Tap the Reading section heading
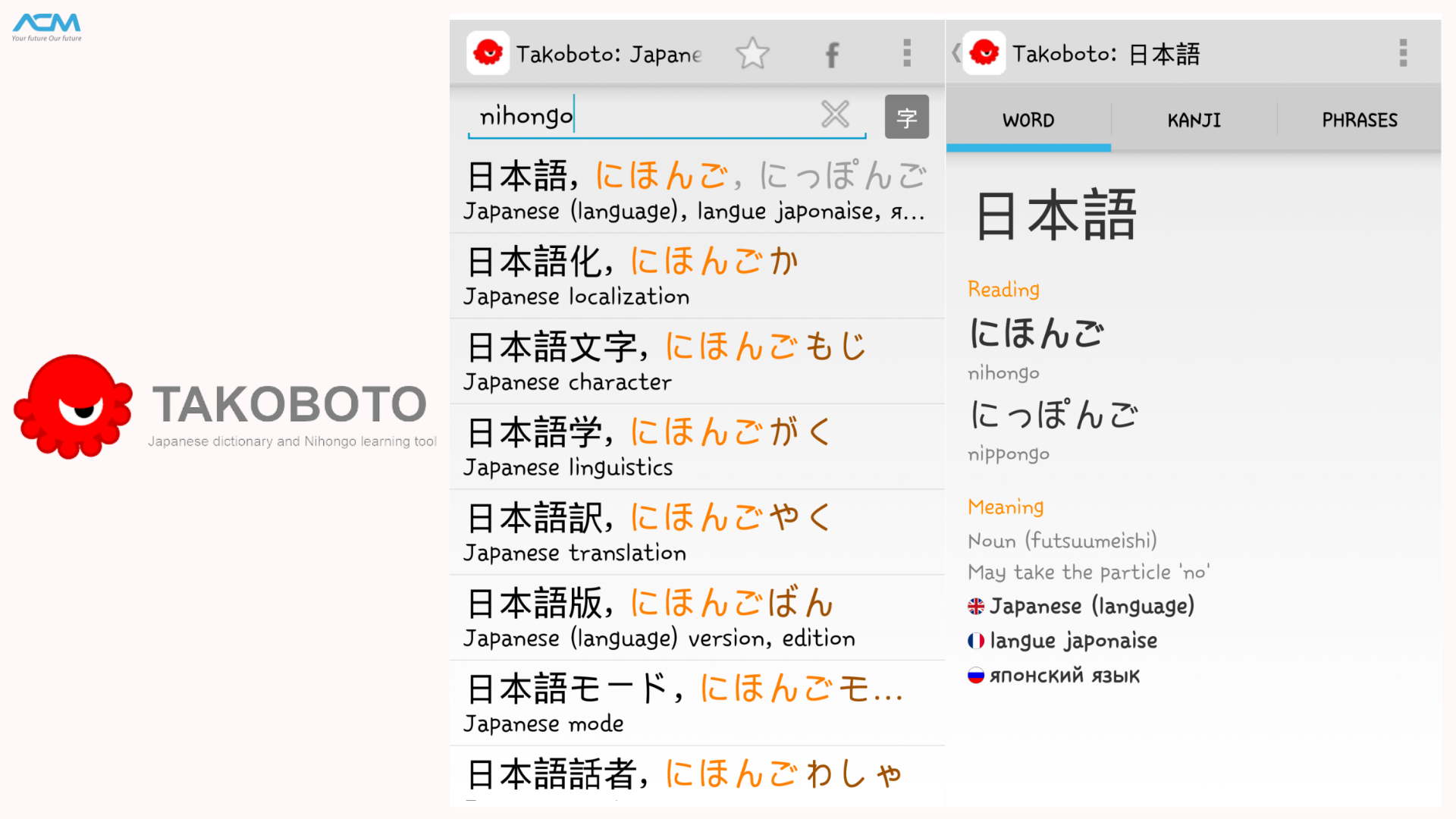1456x819 pixels. point(1003,290)
